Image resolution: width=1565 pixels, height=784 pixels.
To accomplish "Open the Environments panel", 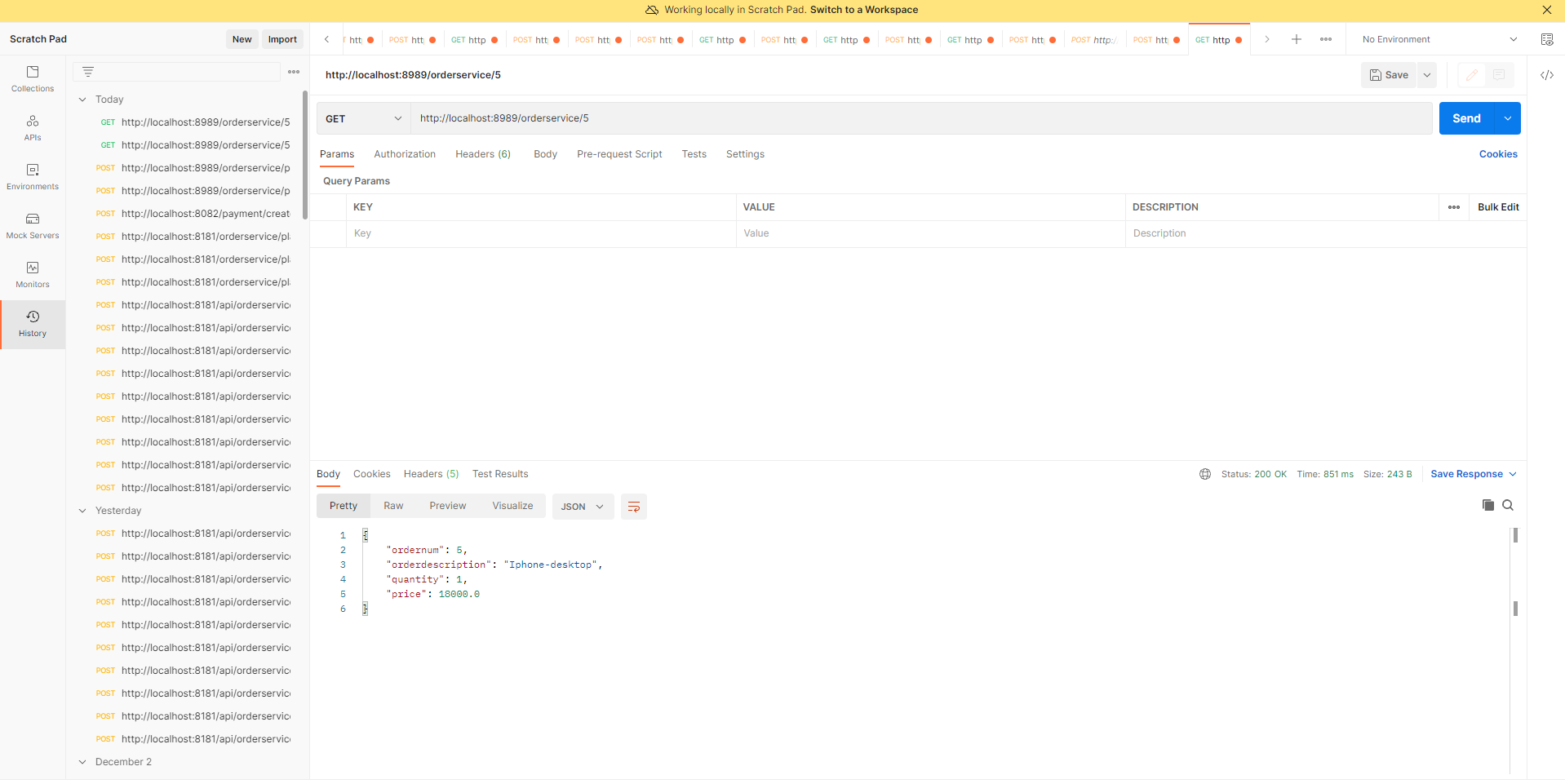I will [x=32, y=175].
